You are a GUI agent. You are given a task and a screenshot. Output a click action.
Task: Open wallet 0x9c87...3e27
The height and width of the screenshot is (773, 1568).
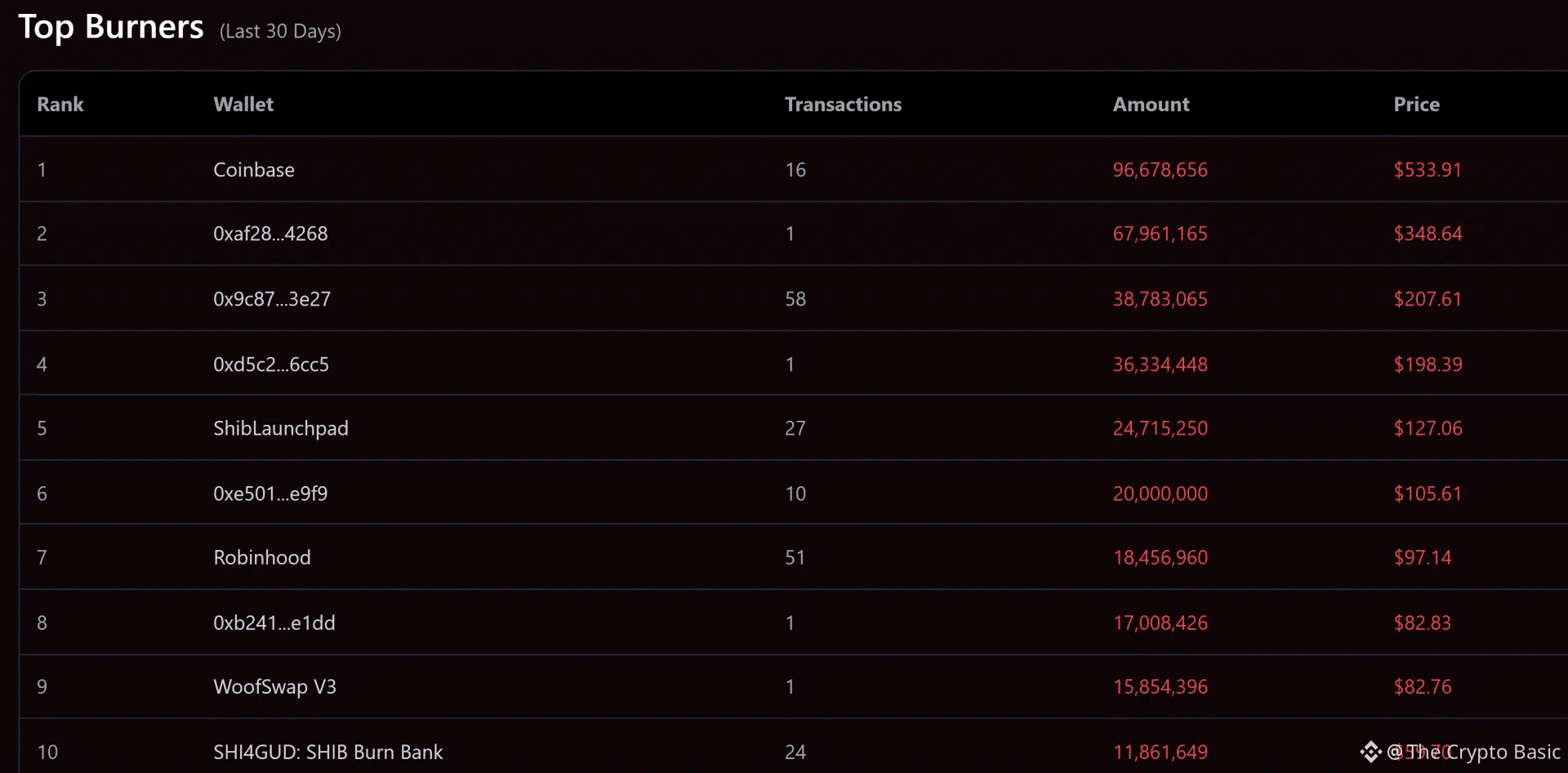tap(272, 299)
